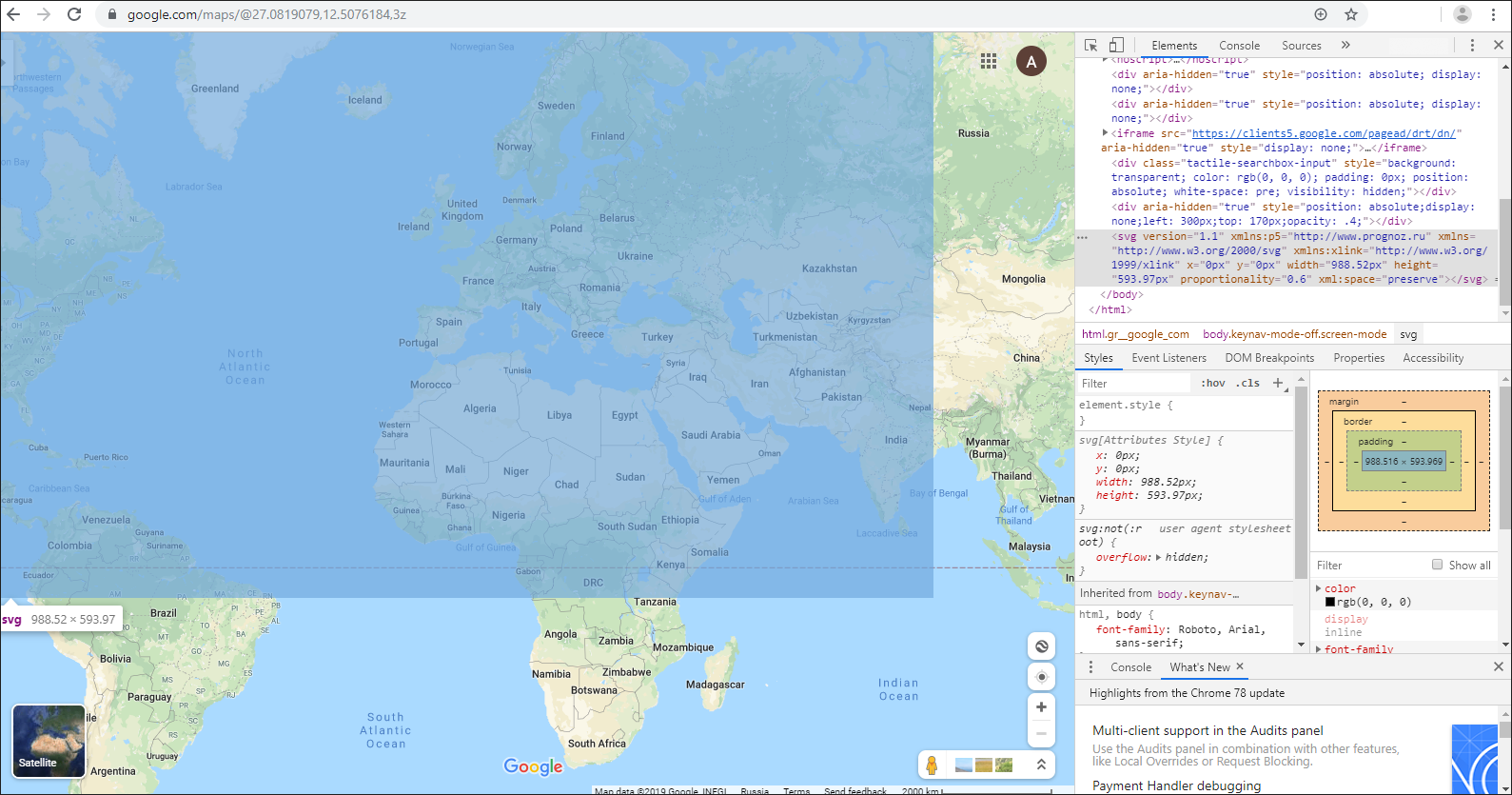Expand the imagery strip with double chevron
The image size is (1512, 795).
pos(1041,765)
